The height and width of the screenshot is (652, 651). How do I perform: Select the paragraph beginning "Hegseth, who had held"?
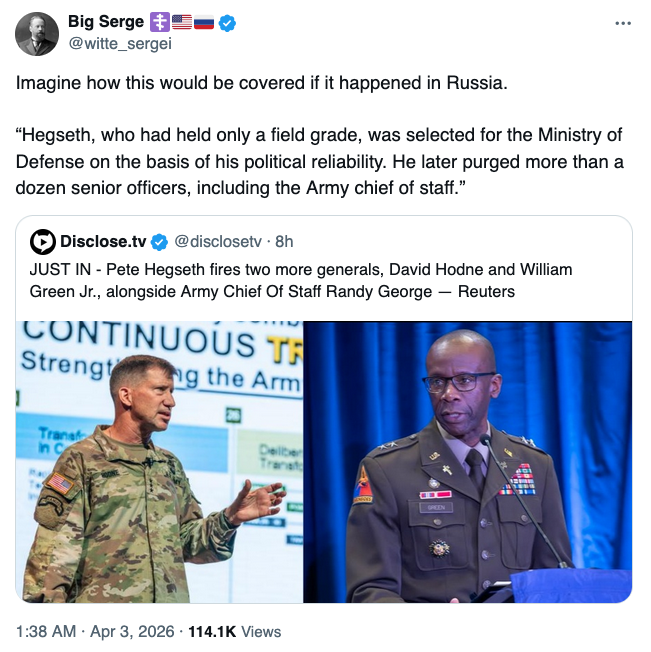(x=320, y=161)
